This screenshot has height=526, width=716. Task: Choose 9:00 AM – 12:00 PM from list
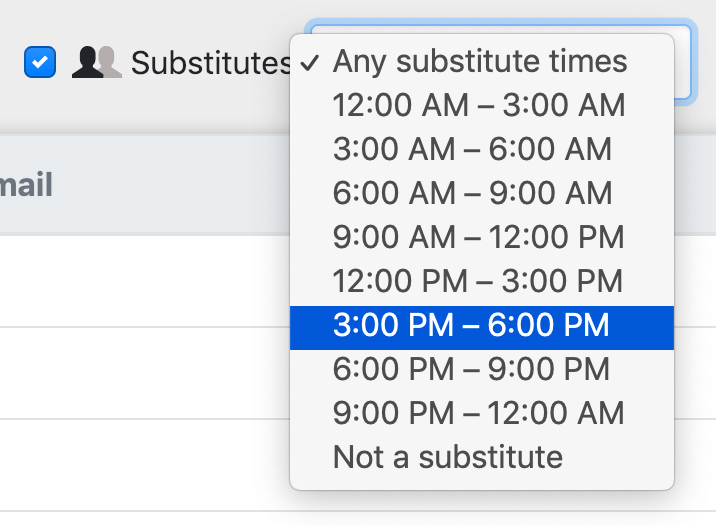point(479,237)
